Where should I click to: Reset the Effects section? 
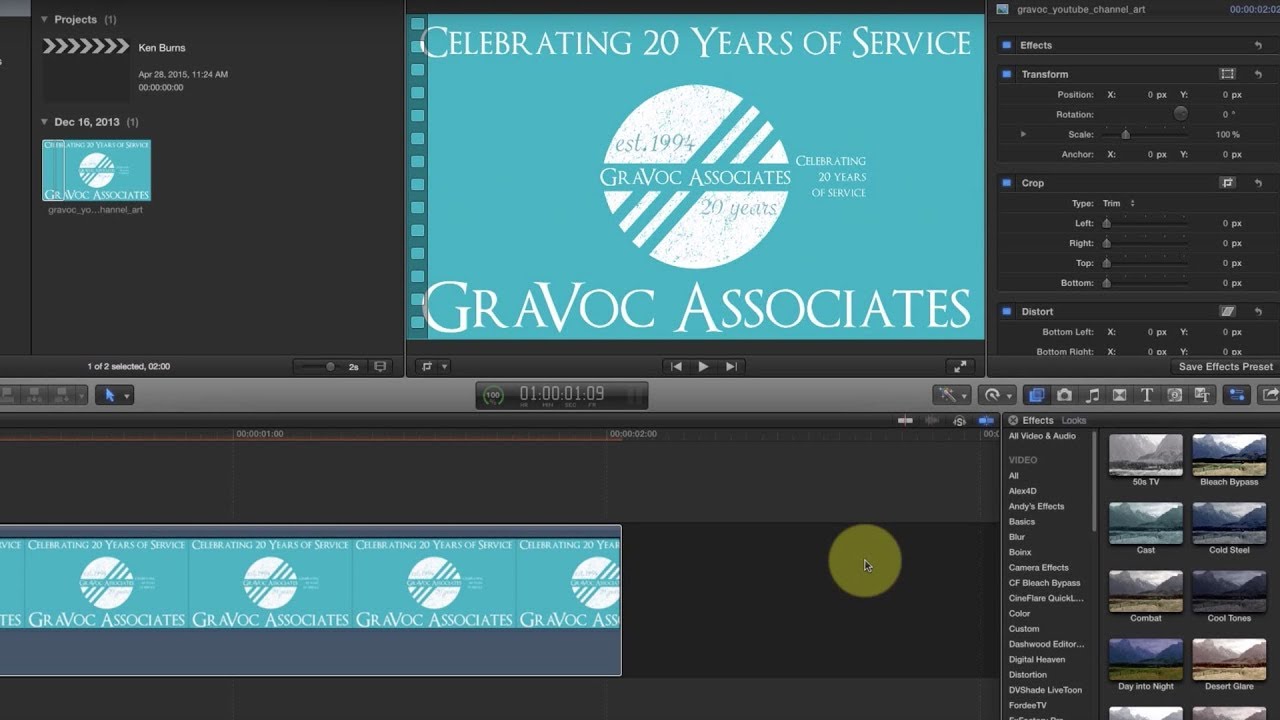(x=1258, y=45)
